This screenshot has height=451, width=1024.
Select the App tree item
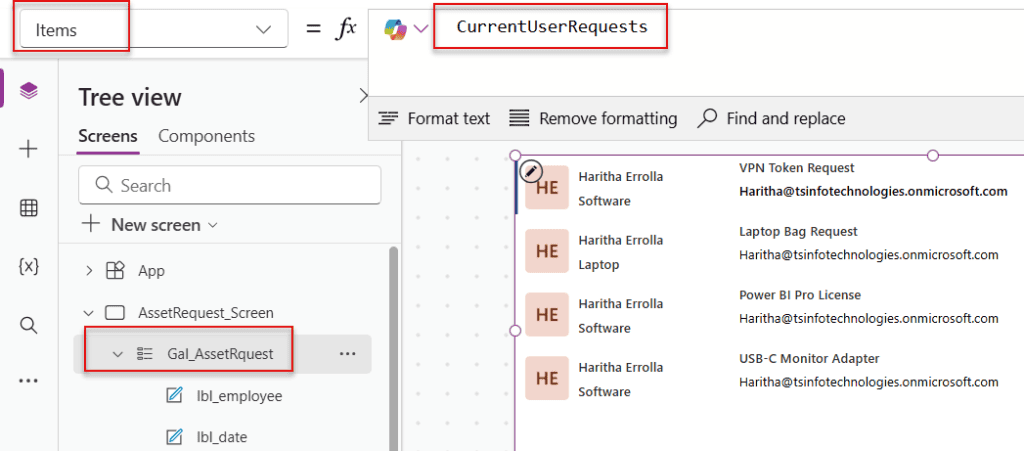point(152,271)
